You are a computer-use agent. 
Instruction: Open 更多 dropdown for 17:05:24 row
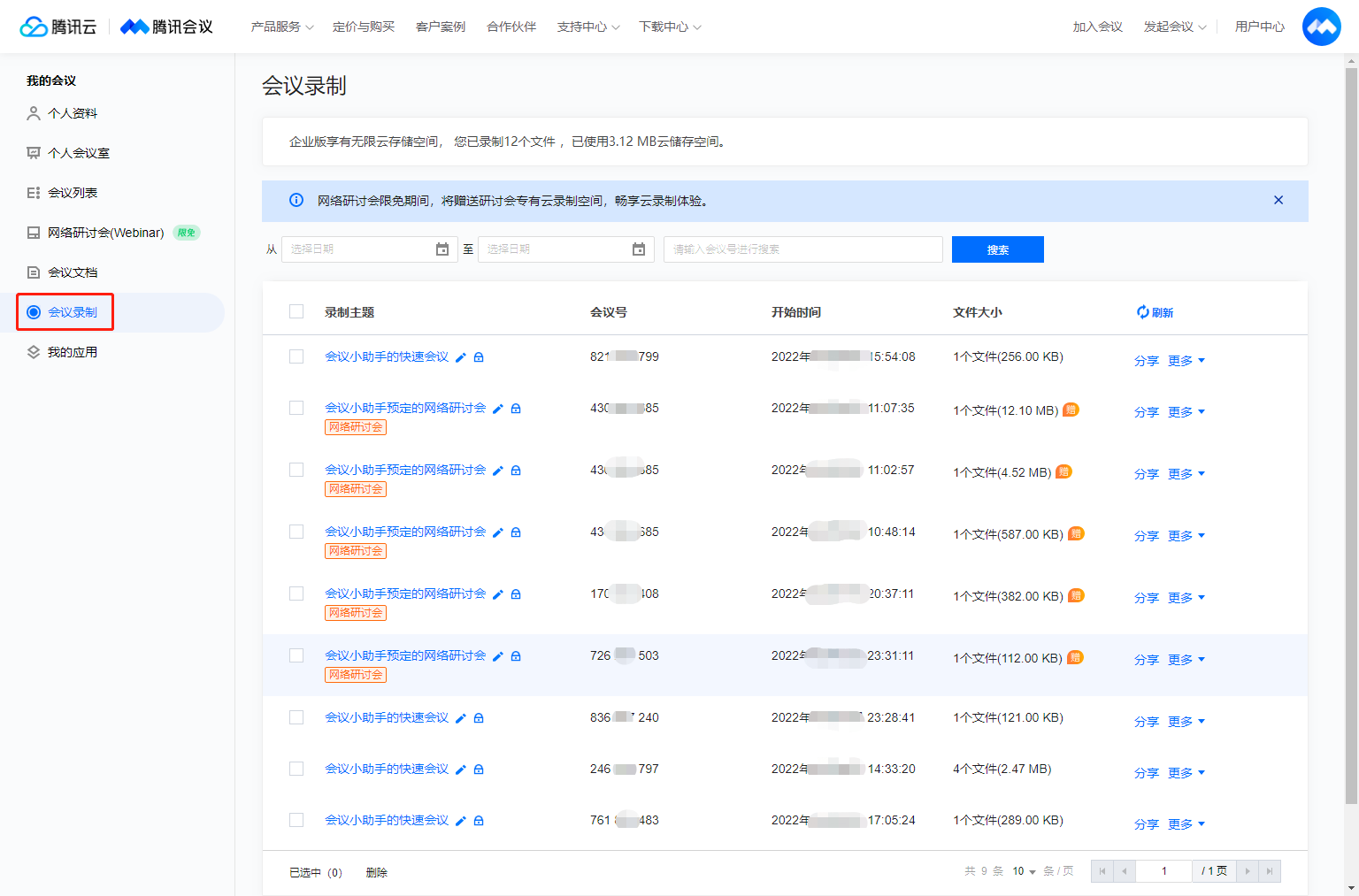[1186, 824]
